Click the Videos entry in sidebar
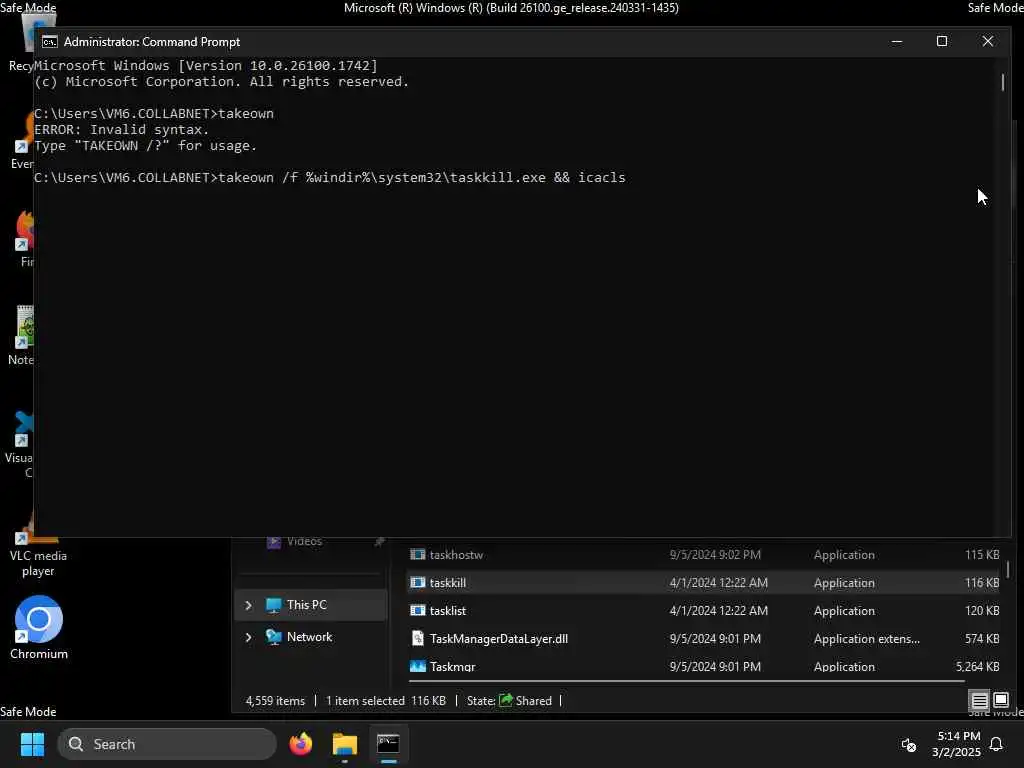The height and width of the screenshot is (768, 1024). coord(304,541)
